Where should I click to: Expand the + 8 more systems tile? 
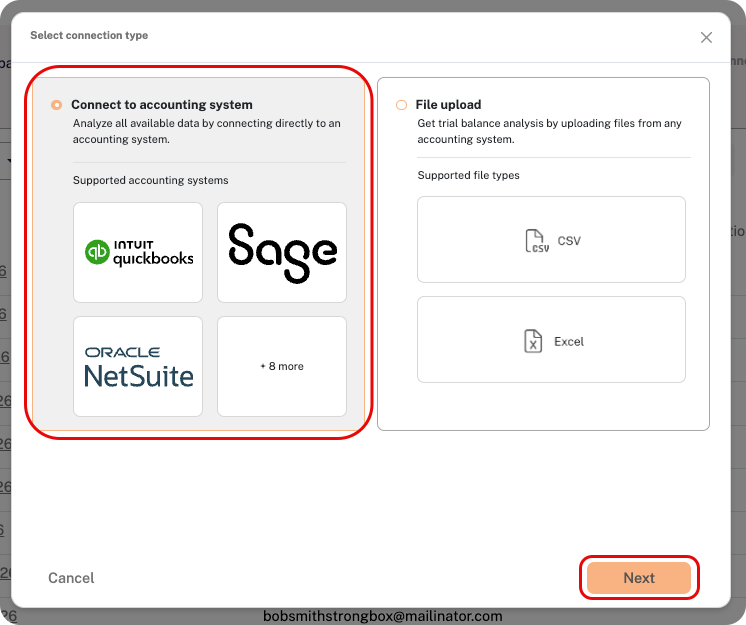pyautogui.click(x=282, y=366)
